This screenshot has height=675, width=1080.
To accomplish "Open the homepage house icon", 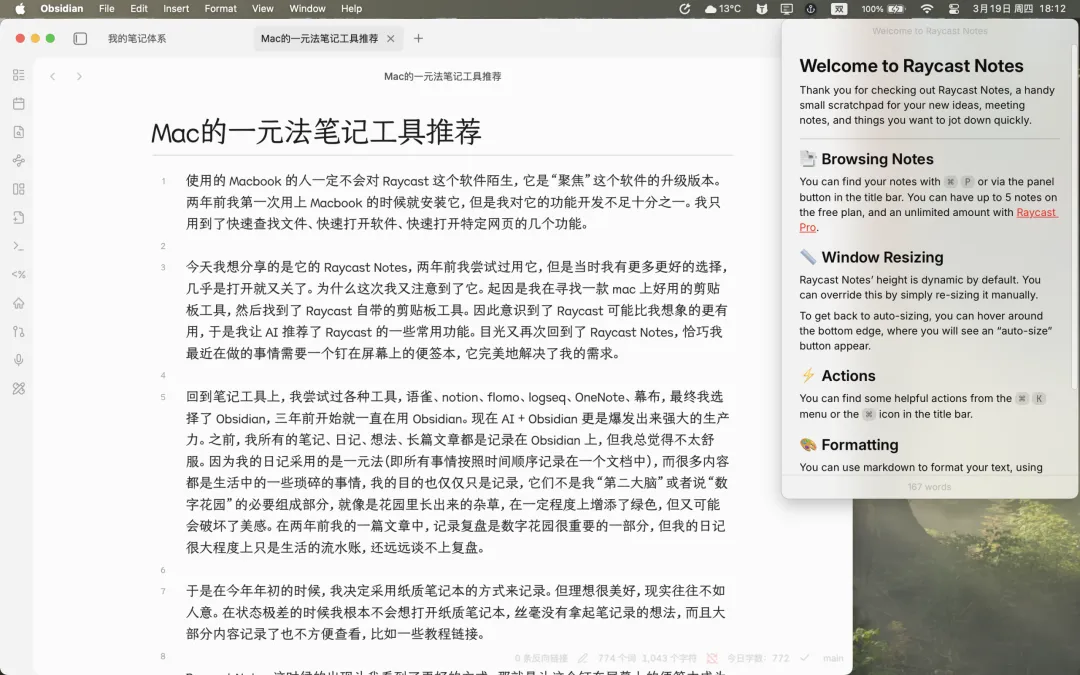I will coord(19,303).
